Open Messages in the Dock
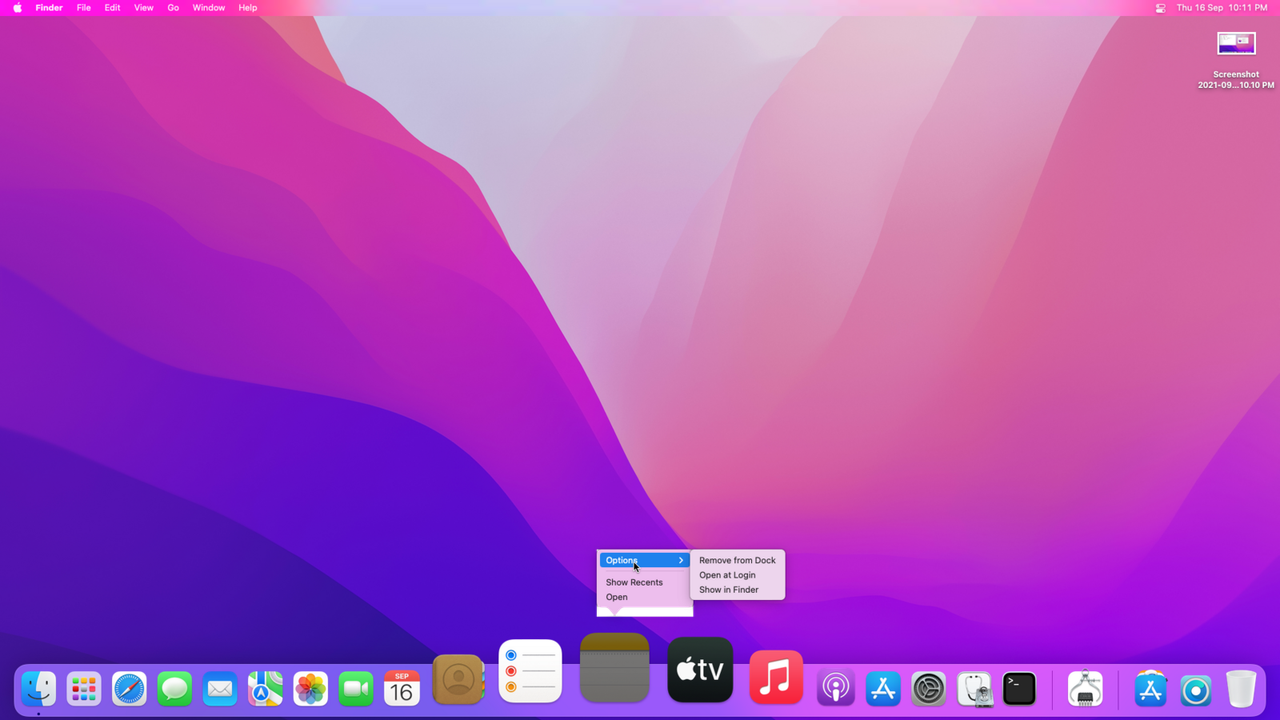 point(175,688)
